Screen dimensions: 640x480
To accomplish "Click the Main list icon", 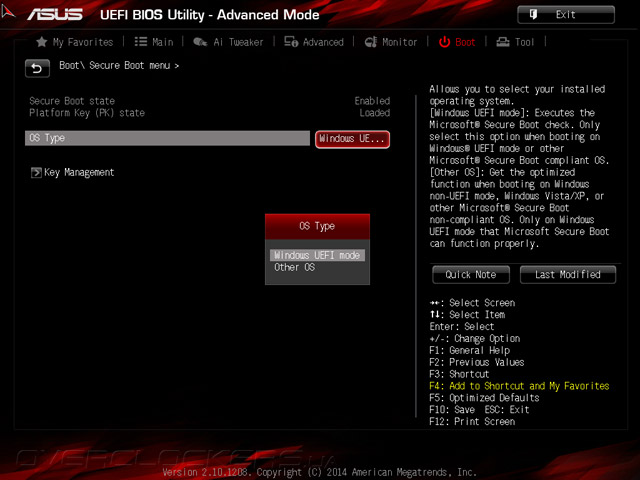I will click(x=141, y=42).
